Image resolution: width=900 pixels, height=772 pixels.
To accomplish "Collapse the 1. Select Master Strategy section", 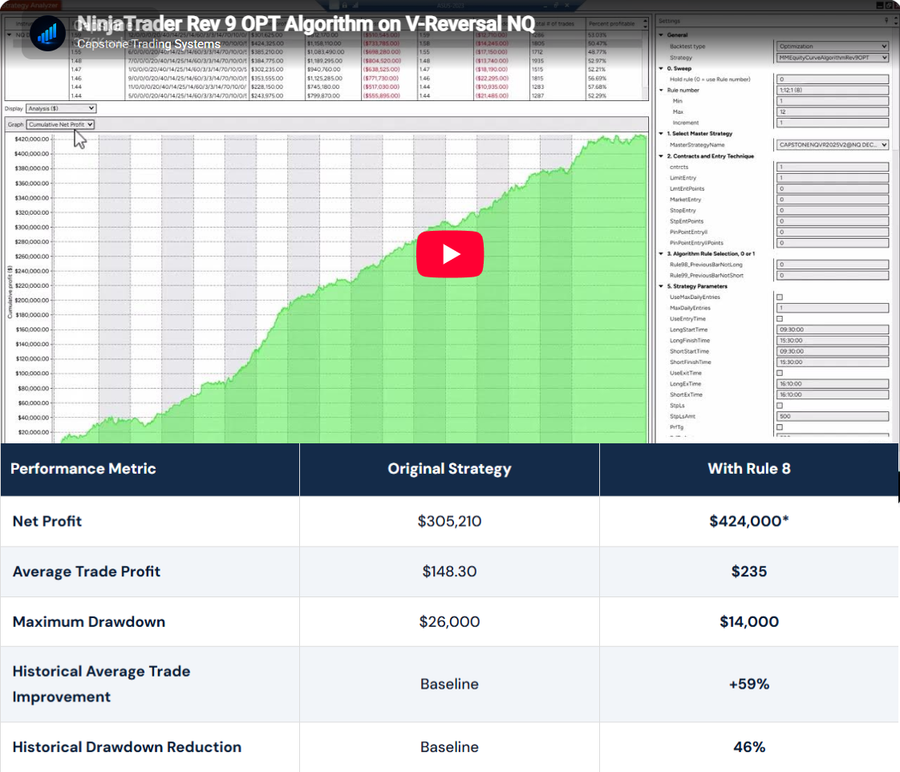I will (x=661, y=133).
